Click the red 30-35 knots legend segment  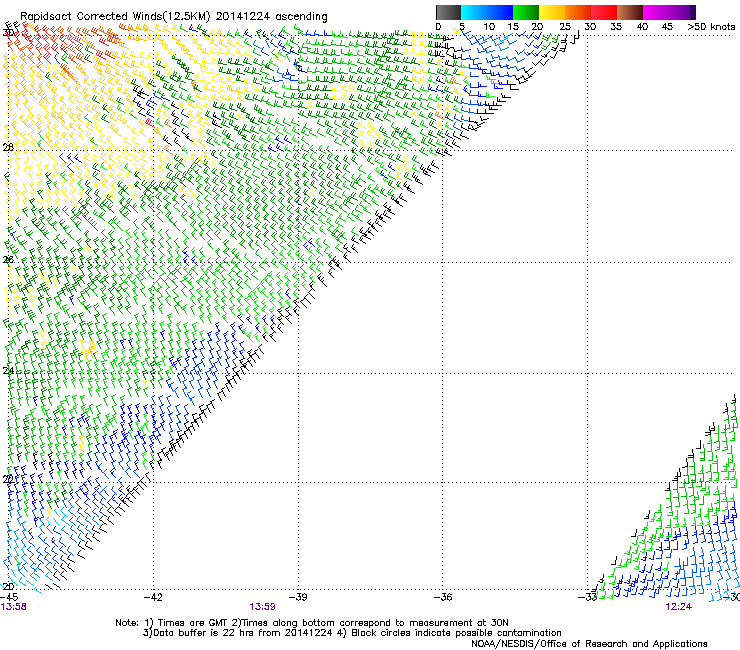click(x=604, y=12)
